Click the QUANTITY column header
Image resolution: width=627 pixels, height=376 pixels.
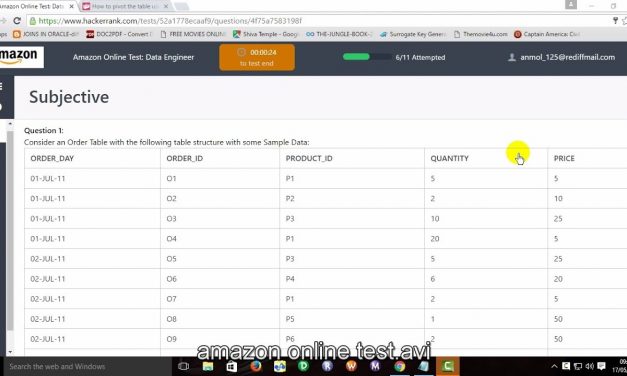click(449, 158)
